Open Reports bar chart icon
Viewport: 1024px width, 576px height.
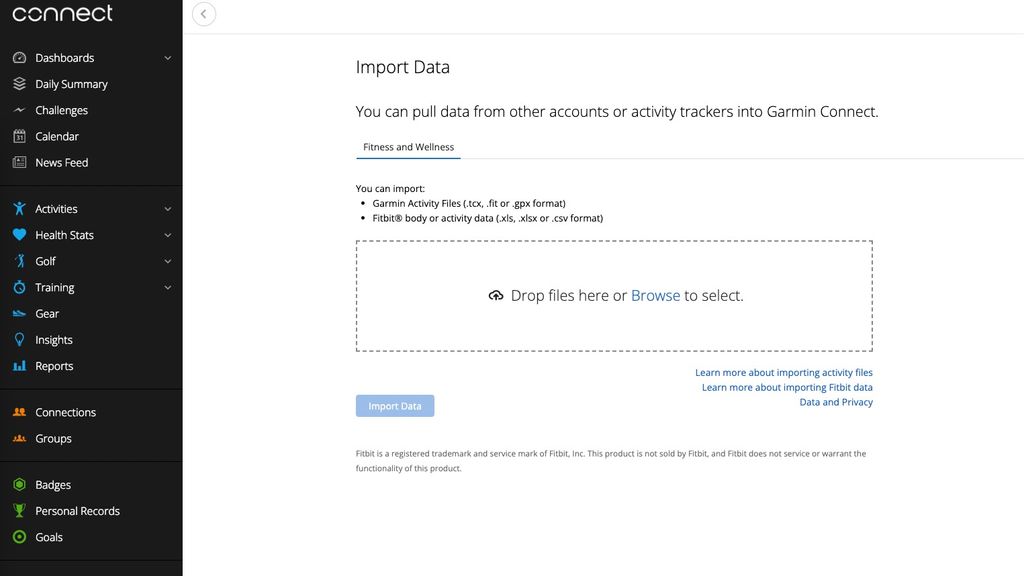[19, 366]
